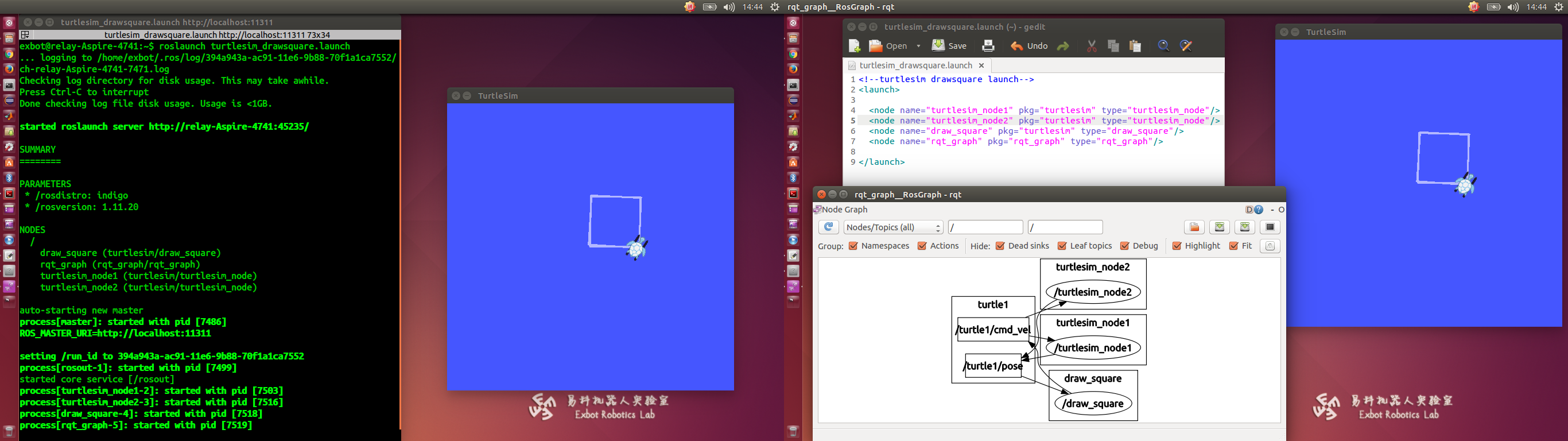Viewport: 1568px width, 441px height.
Task: Click the black save-as-image icon in rqt
Action: click(1270, 227)
